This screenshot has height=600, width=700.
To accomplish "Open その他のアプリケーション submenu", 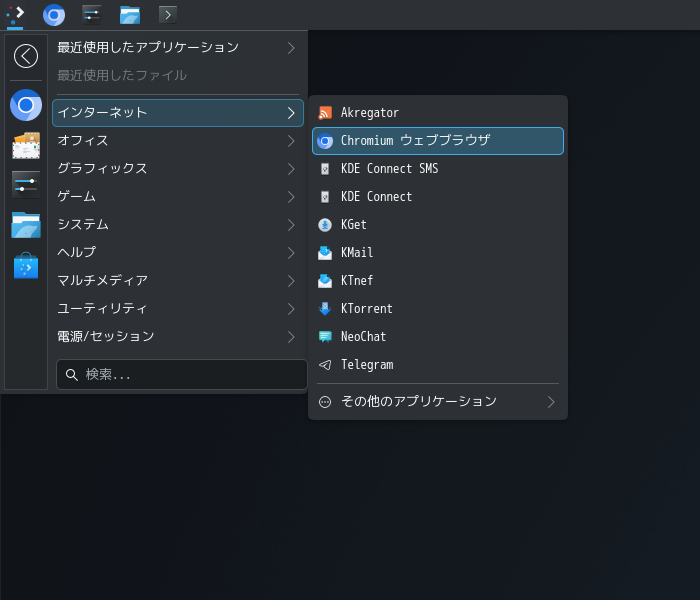I will [438, 402].
